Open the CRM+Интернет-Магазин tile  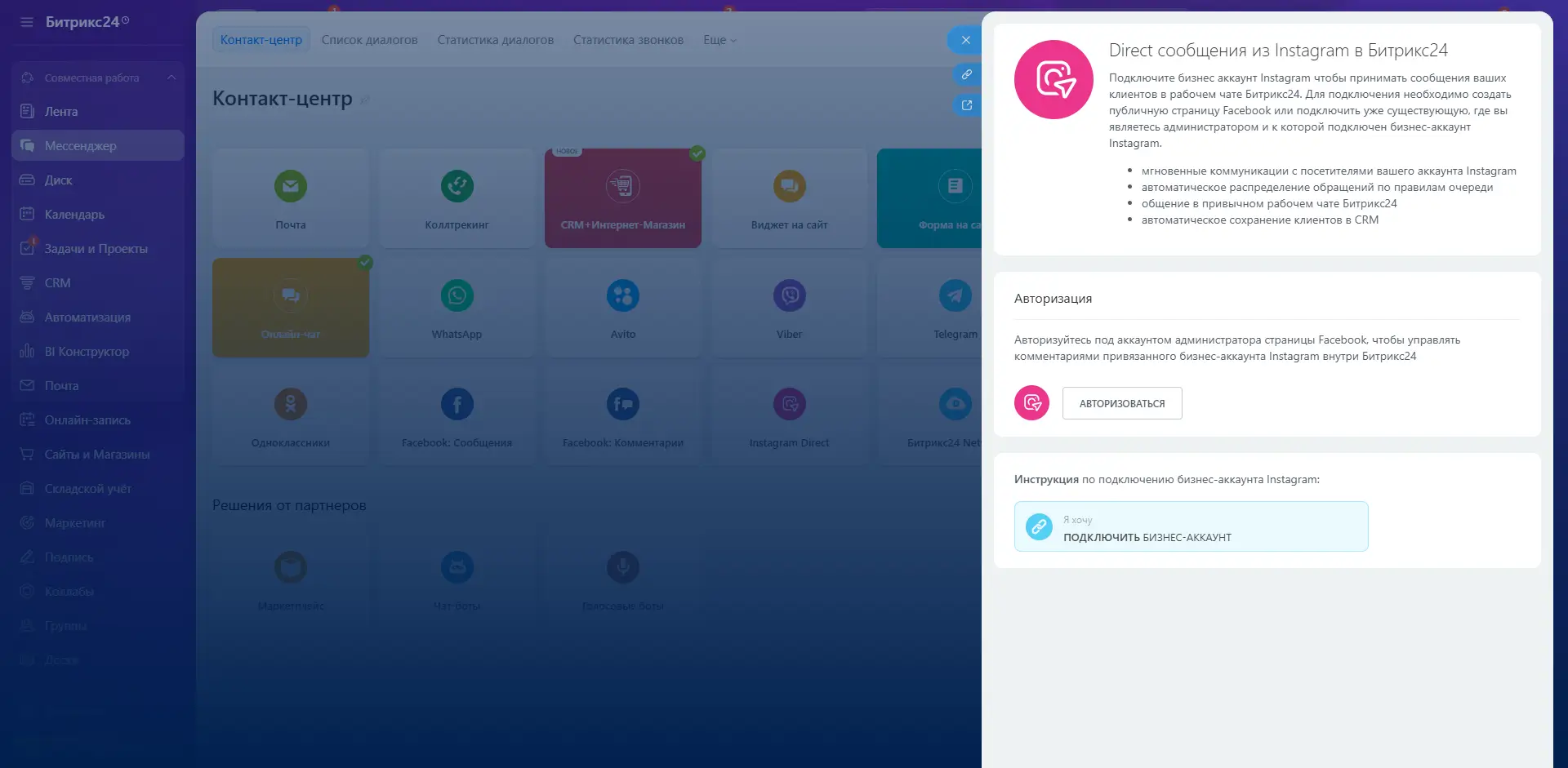pyautogui.click(x=622, y=198)
